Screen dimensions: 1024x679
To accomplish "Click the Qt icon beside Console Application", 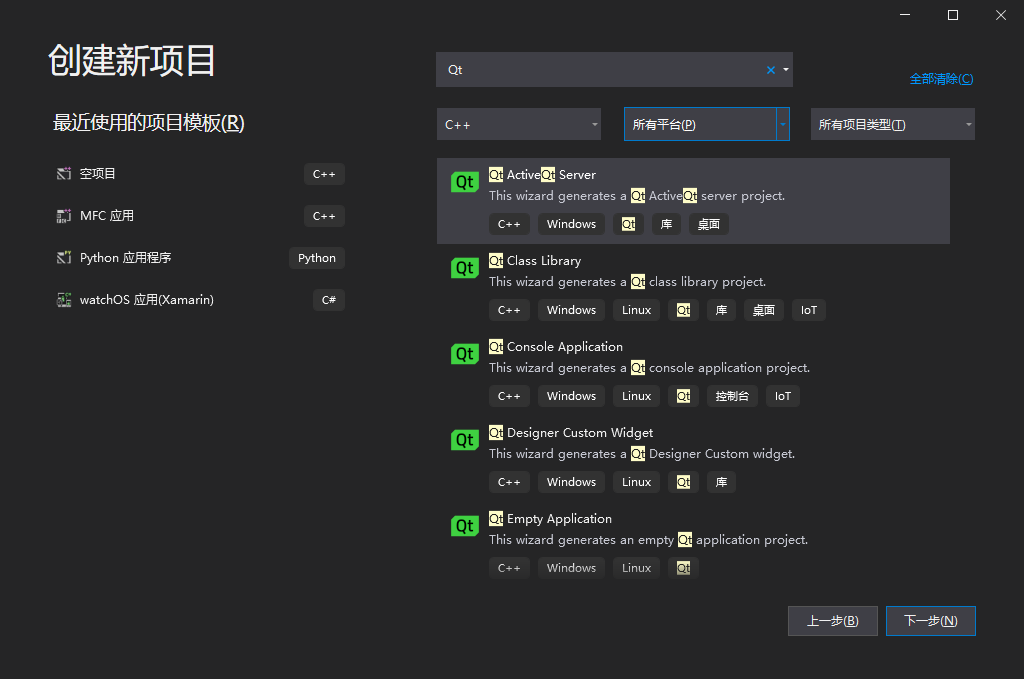I will click(x=464, y=354).
